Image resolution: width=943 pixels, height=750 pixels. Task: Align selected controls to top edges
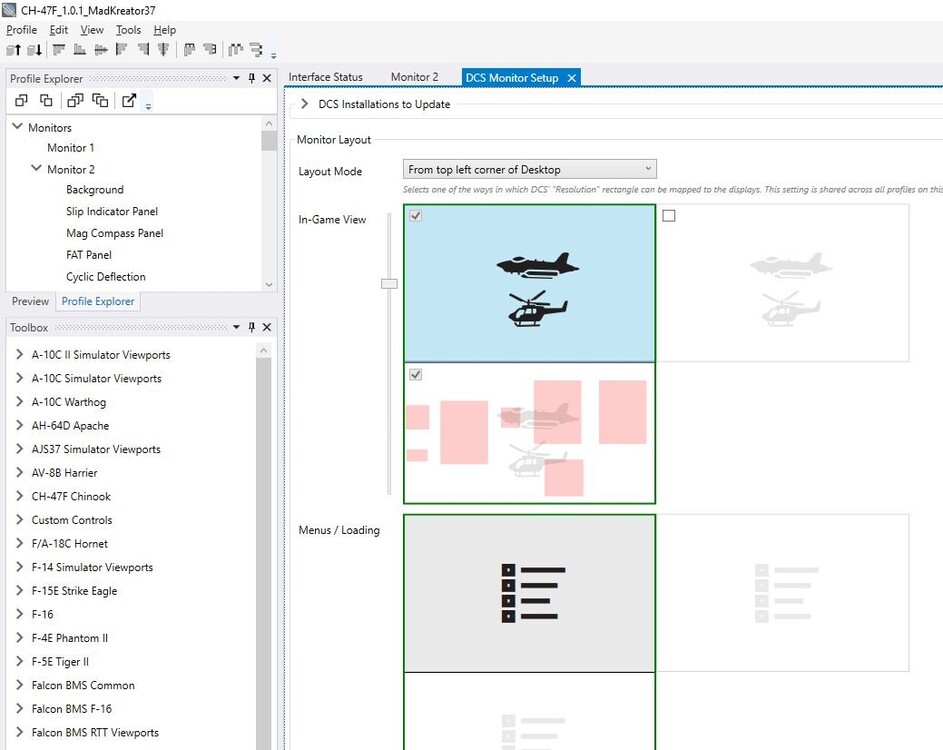point(59,49)
